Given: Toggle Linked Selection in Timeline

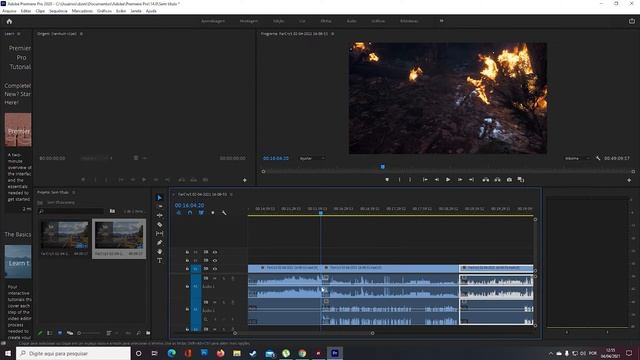Looking at the screenshot, I should (x=201, y=213).
